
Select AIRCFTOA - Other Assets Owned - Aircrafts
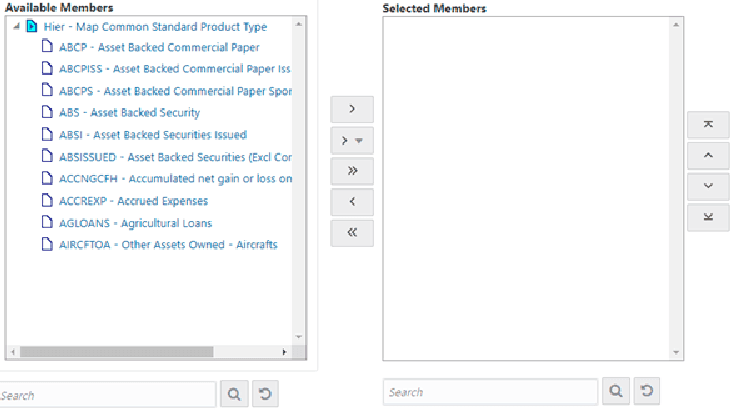click(168, 245)
